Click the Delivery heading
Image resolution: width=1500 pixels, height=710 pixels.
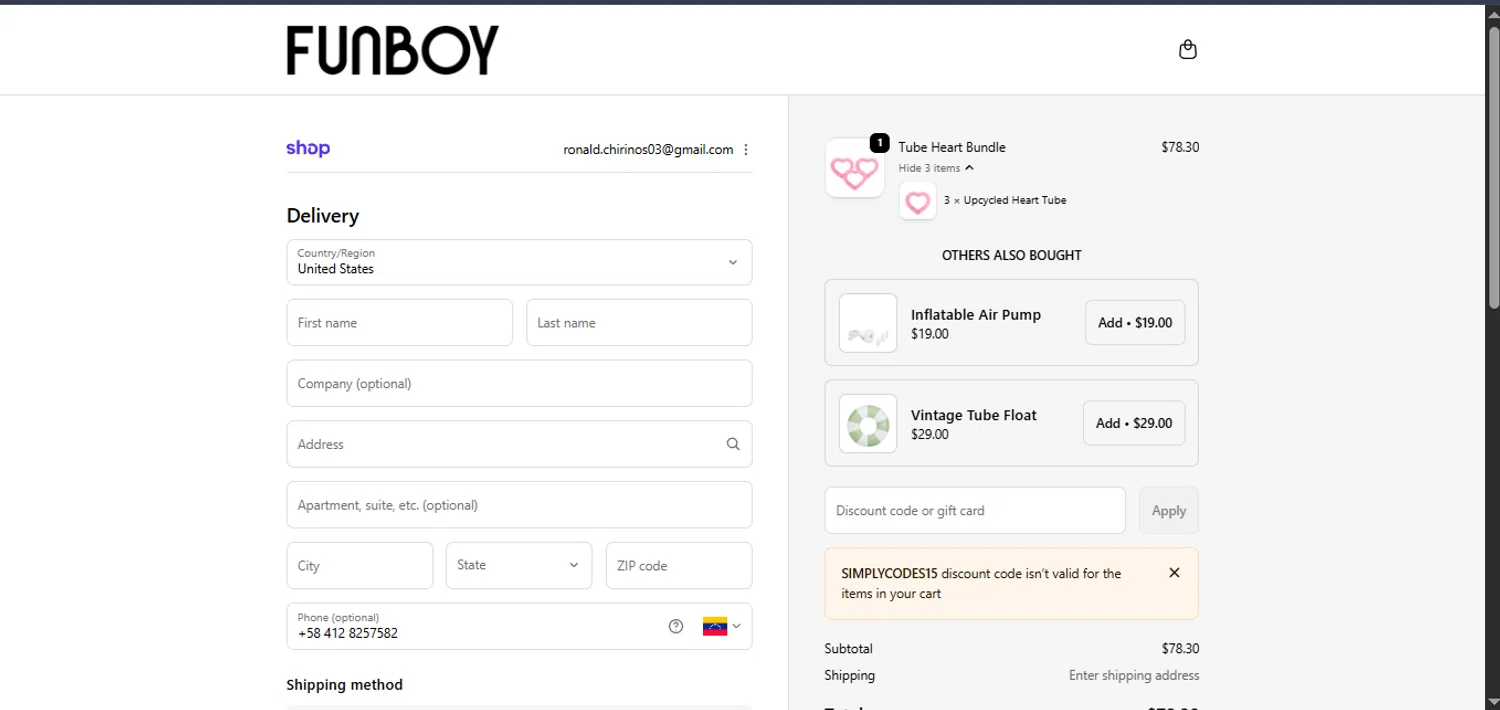(323, 216)
